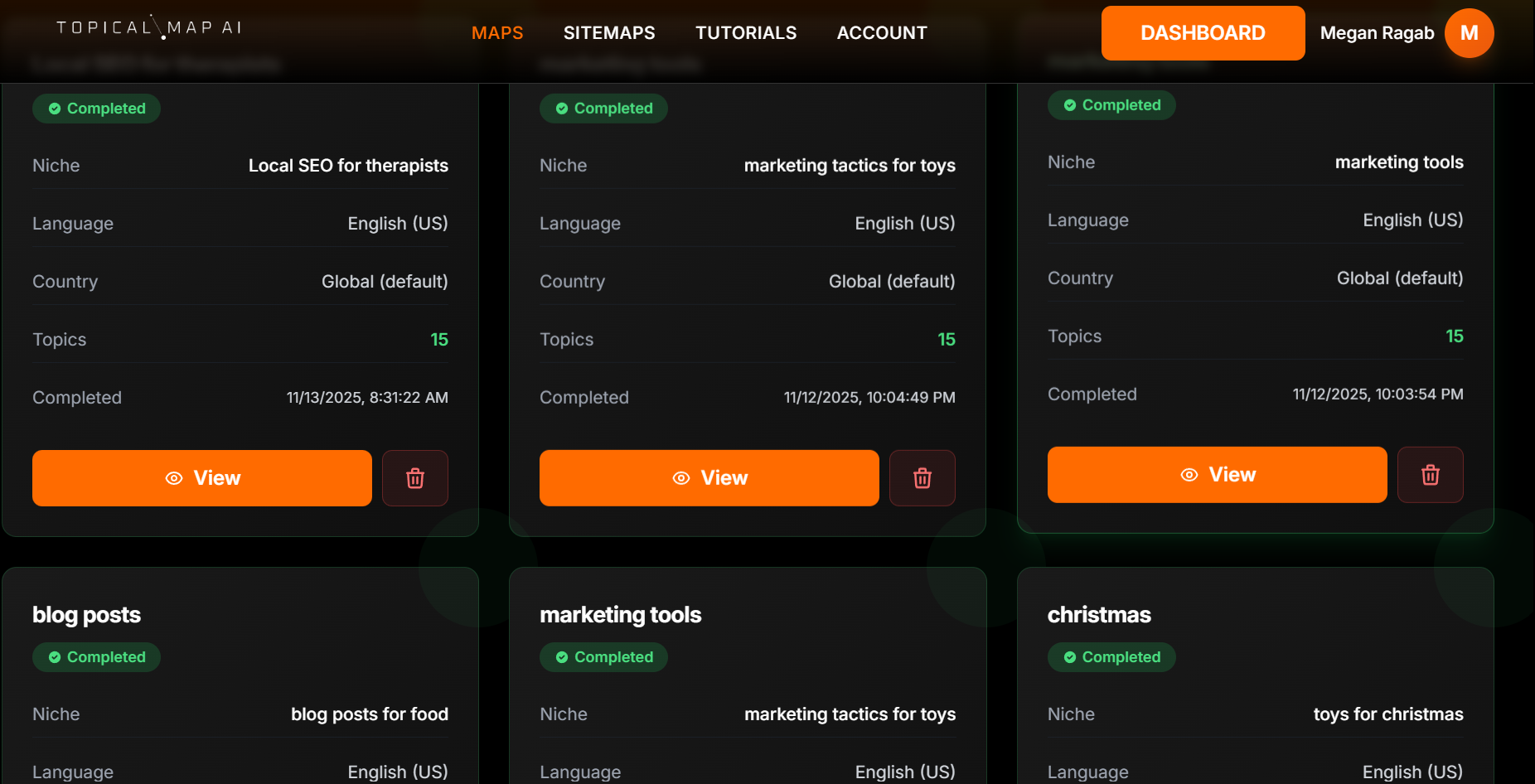Click Completed badge on 10:04:49 PM card
Viewport: 1535px width, 784px height.
tap(603, 109)
